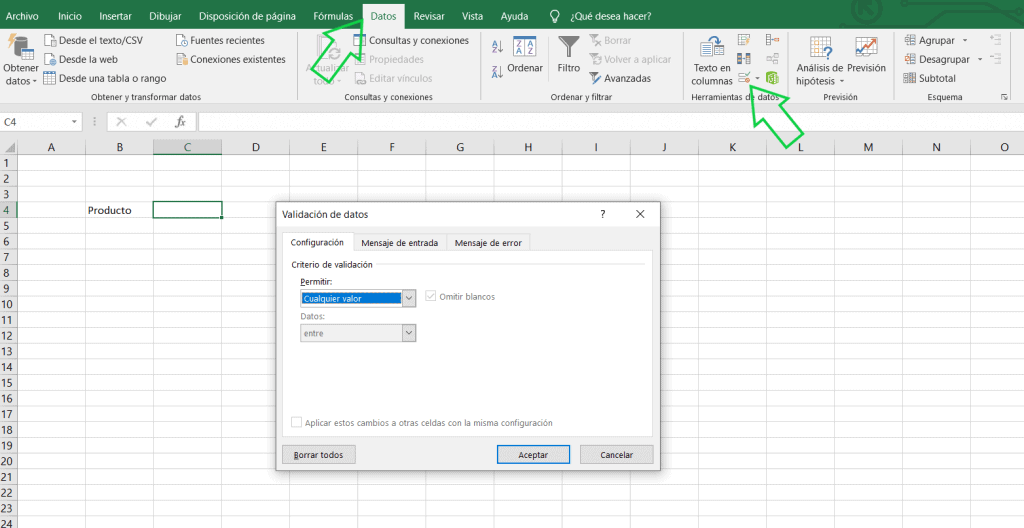Launch Texto en columnas wizard
1024x528 pixels.
tap(712, 61)
